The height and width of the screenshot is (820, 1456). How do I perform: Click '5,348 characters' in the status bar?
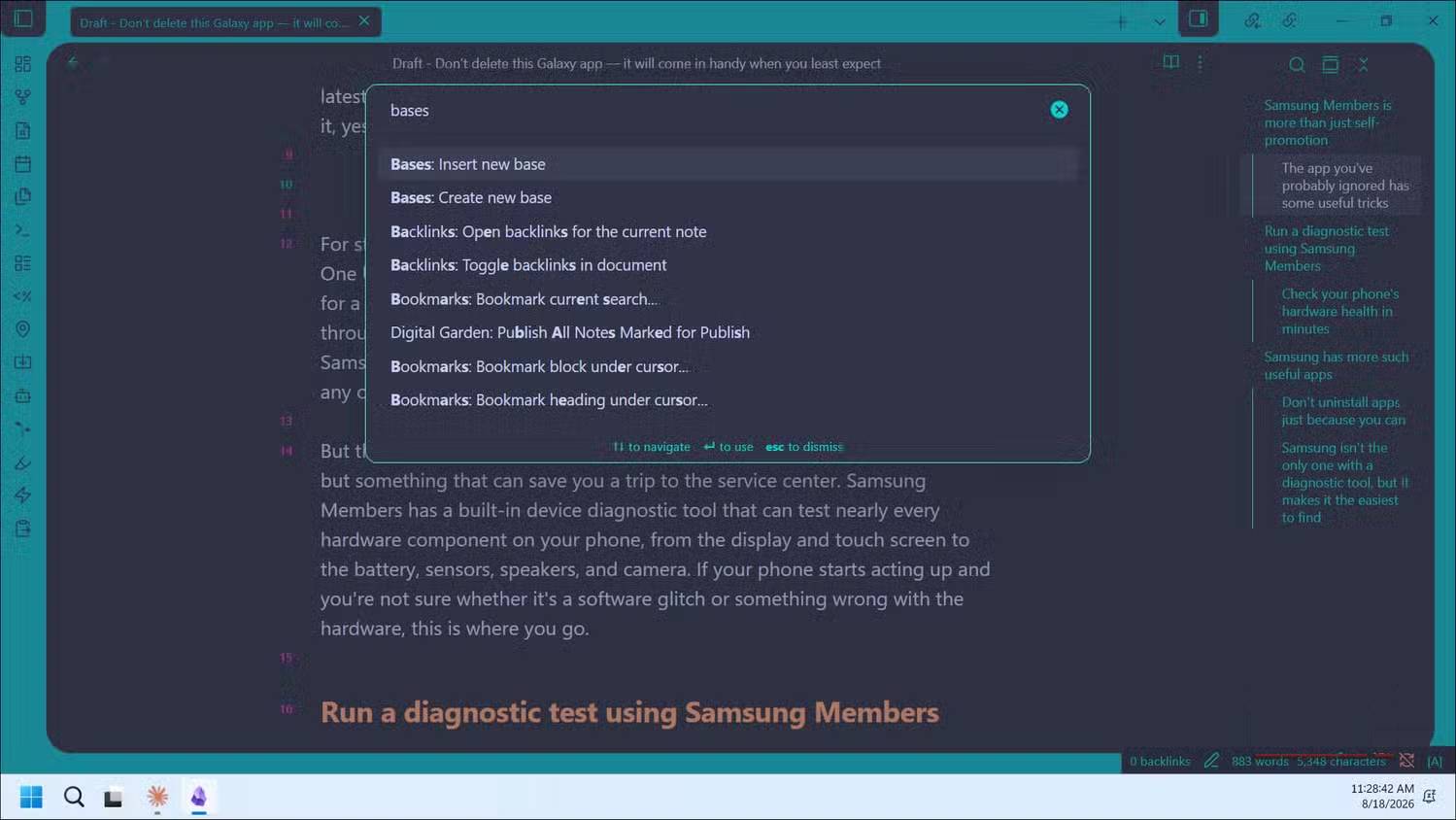1341,761
